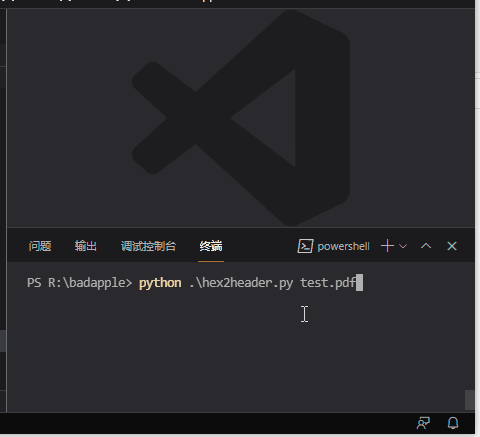Maximize the panel with the up chevron
The height and width of the screenshot is (437, 480).
click(426, 246)
